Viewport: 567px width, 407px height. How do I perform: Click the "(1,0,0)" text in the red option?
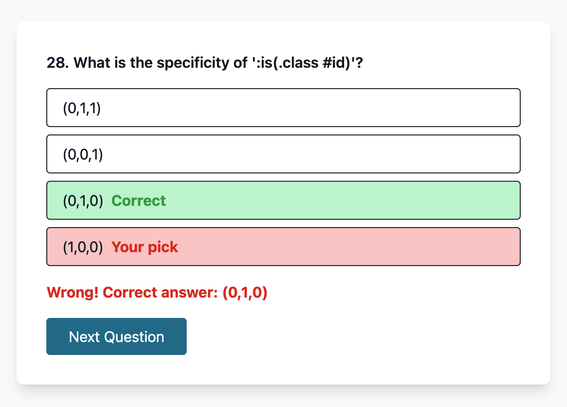point(83,247)
